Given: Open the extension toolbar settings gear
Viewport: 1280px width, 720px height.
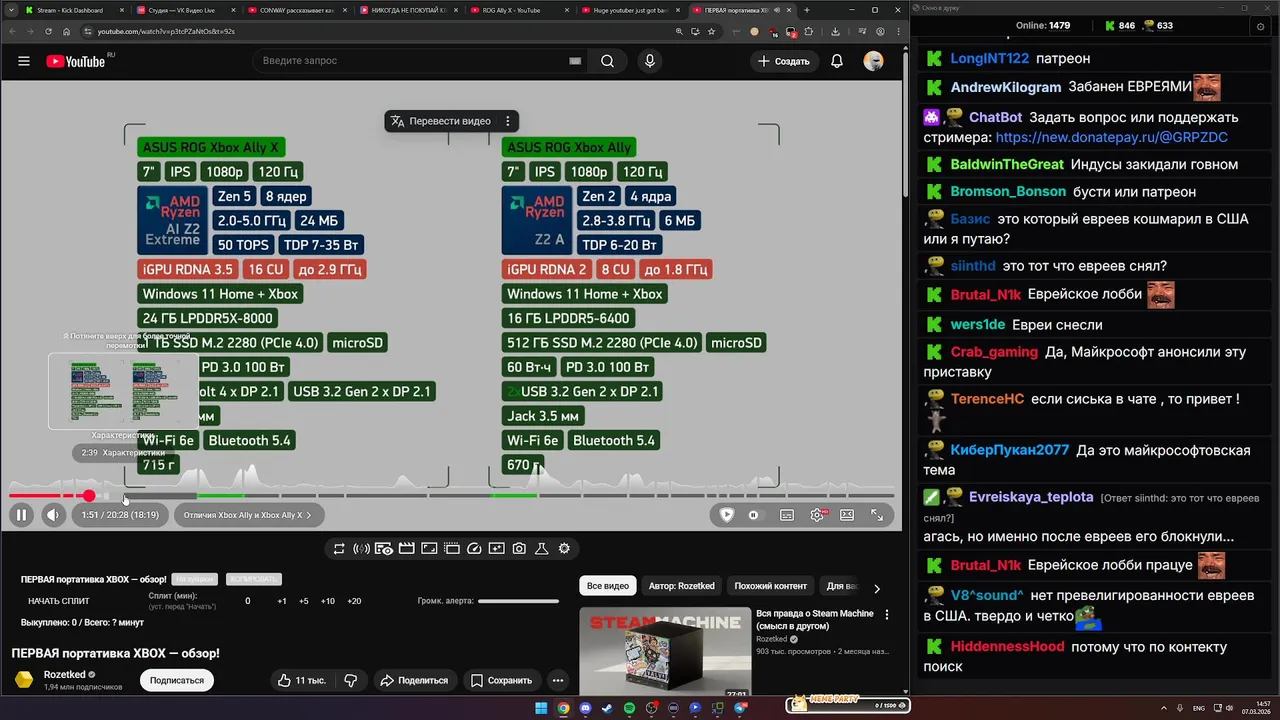Looking at the screenshot, I should tap(564, 548).
